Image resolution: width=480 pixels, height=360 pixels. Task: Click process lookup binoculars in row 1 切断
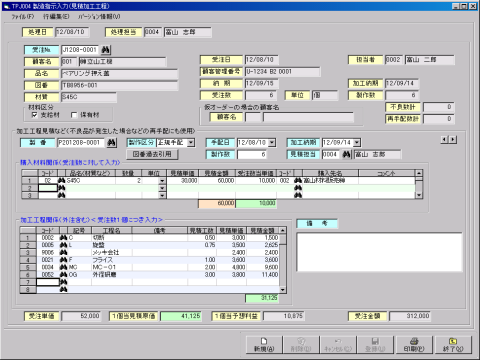point(63,238)
